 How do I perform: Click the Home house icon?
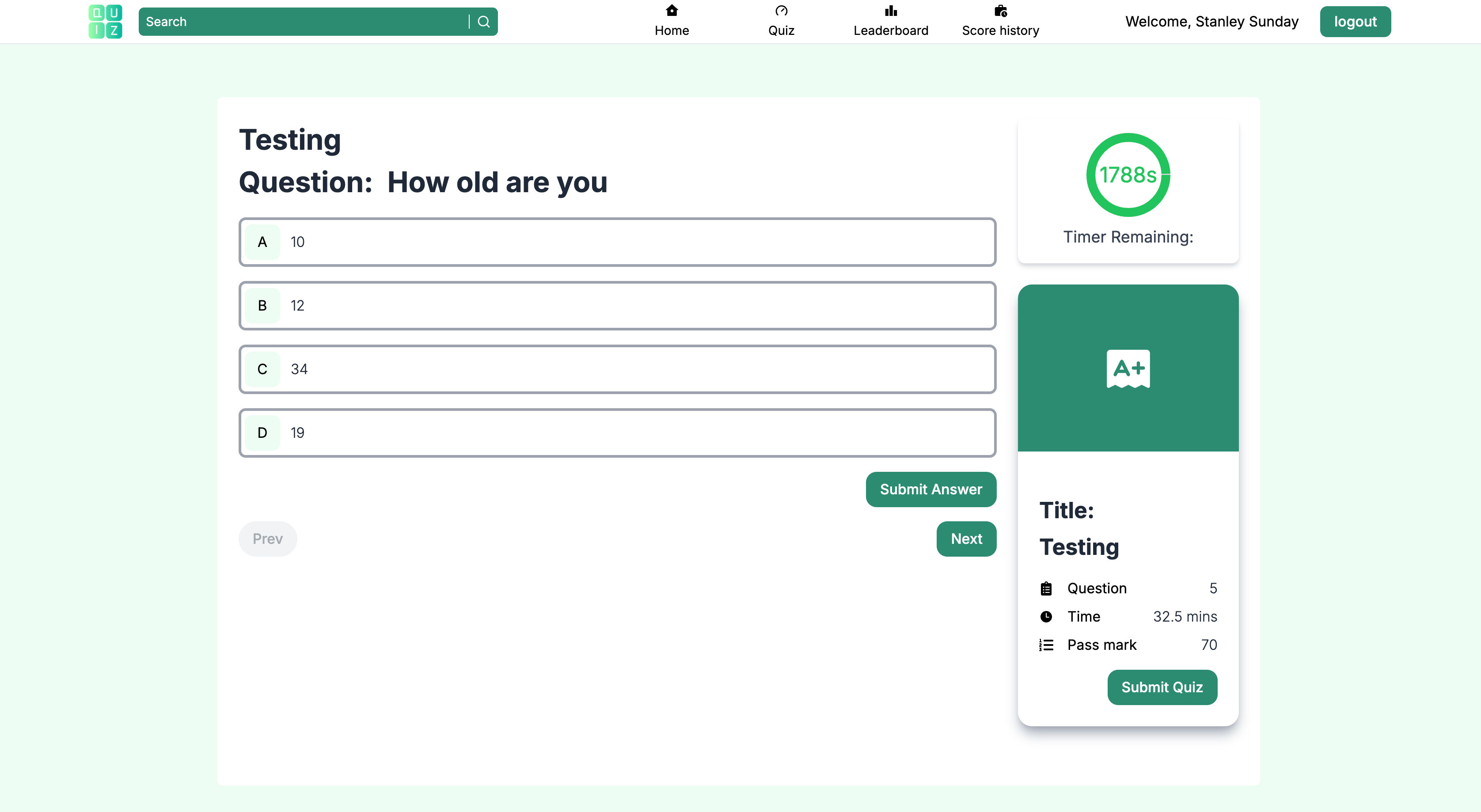point(671,11)
